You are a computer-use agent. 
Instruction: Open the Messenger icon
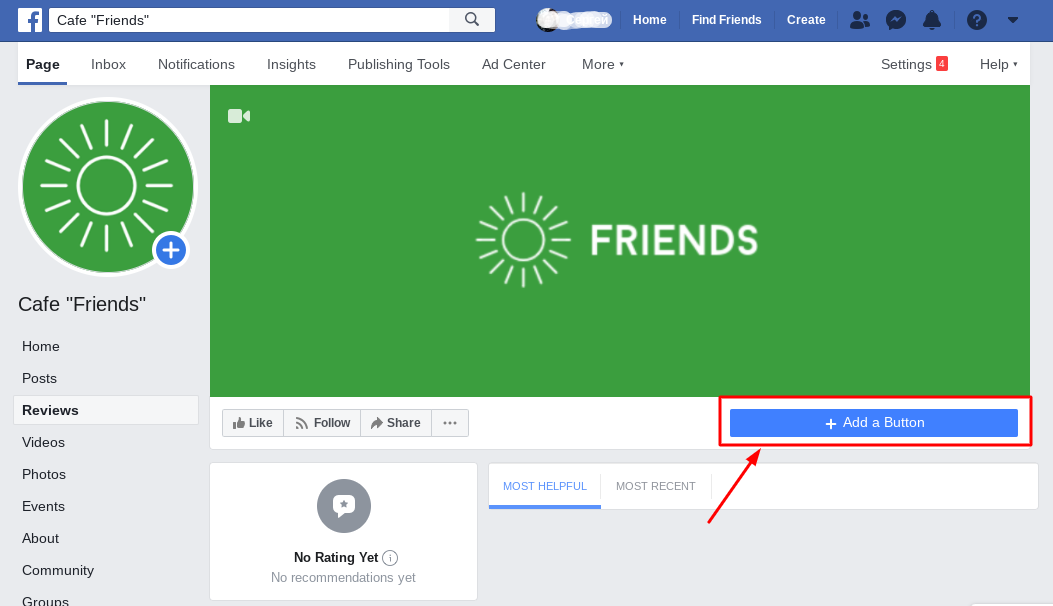point(896,20)
